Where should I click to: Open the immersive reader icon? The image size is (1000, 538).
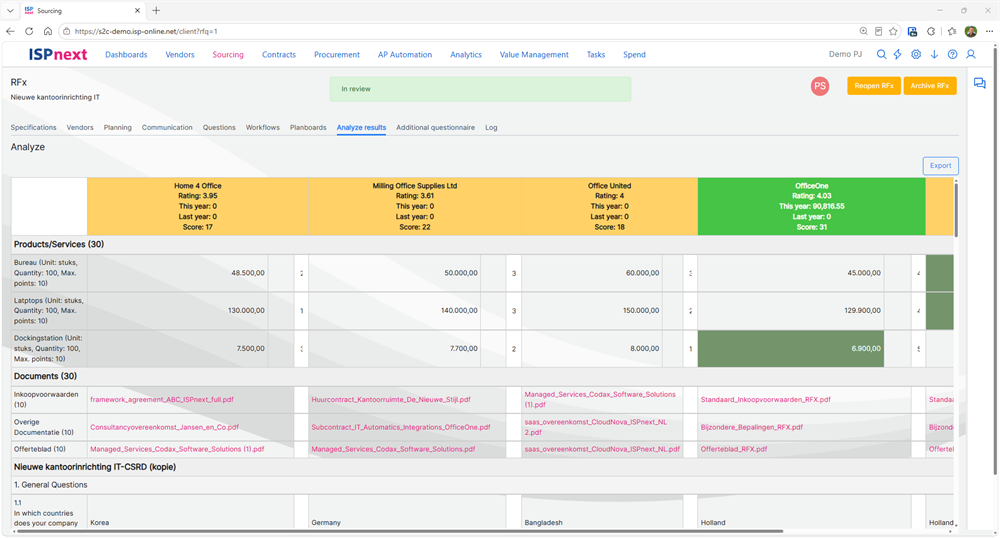(878, 31)
